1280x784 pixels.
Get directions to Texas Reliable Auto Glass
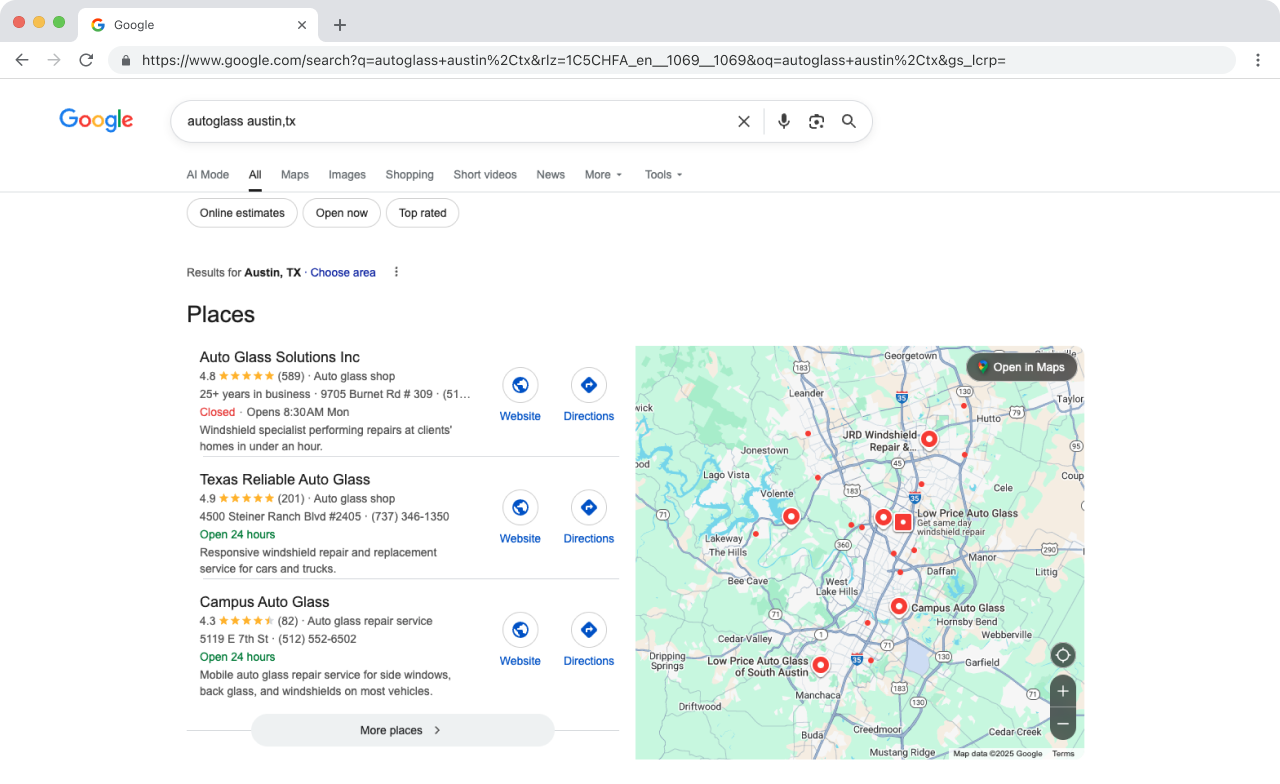(588, 508)
